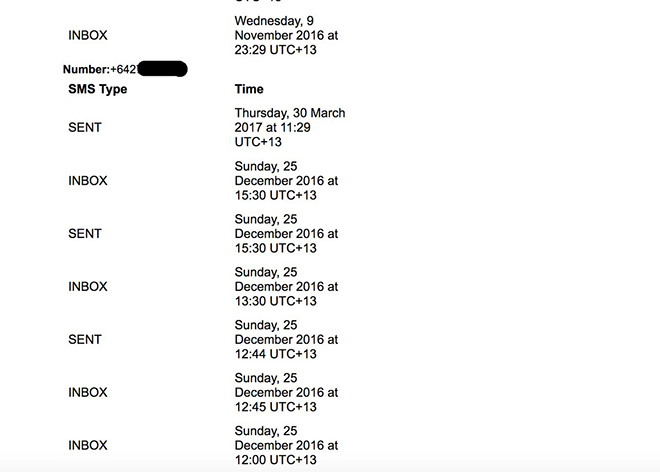Click INBOX entry at 13:30 UTC+13
Image resolution: width=660 pixels, height=472 pixels.
[88, 287]
